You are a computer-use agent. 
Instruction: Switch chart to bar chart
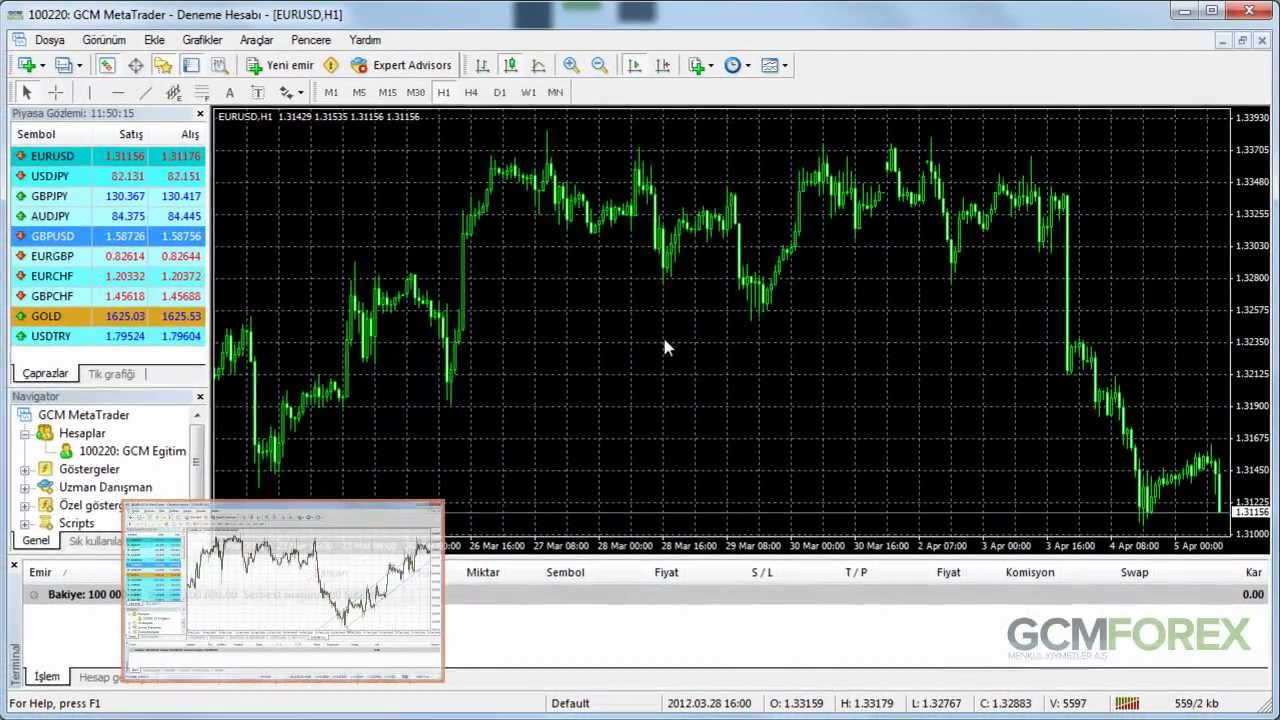[x=482, y=65]
